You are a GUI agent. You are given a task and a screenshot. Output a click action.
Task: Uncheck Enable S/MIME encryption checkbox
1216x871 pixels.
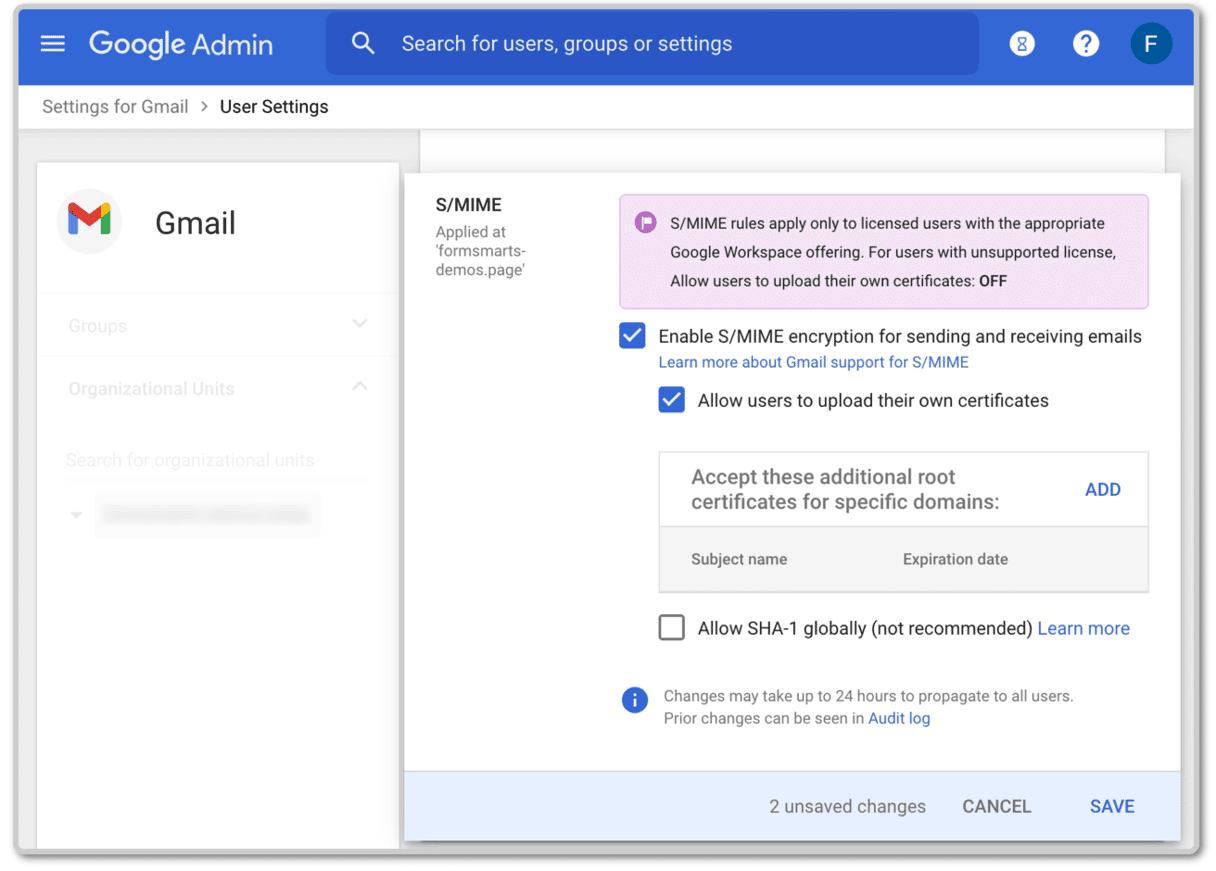[632, 336]
